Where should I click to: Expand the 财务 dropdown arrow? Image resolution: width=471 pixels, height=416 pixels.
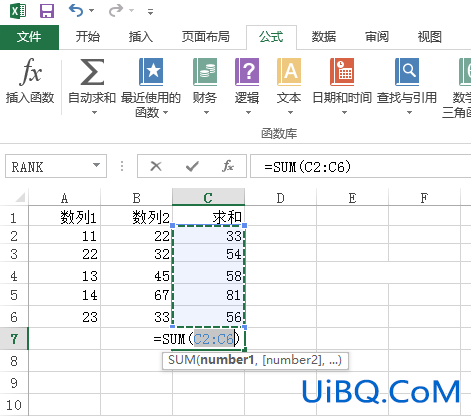tap(206, 113)
